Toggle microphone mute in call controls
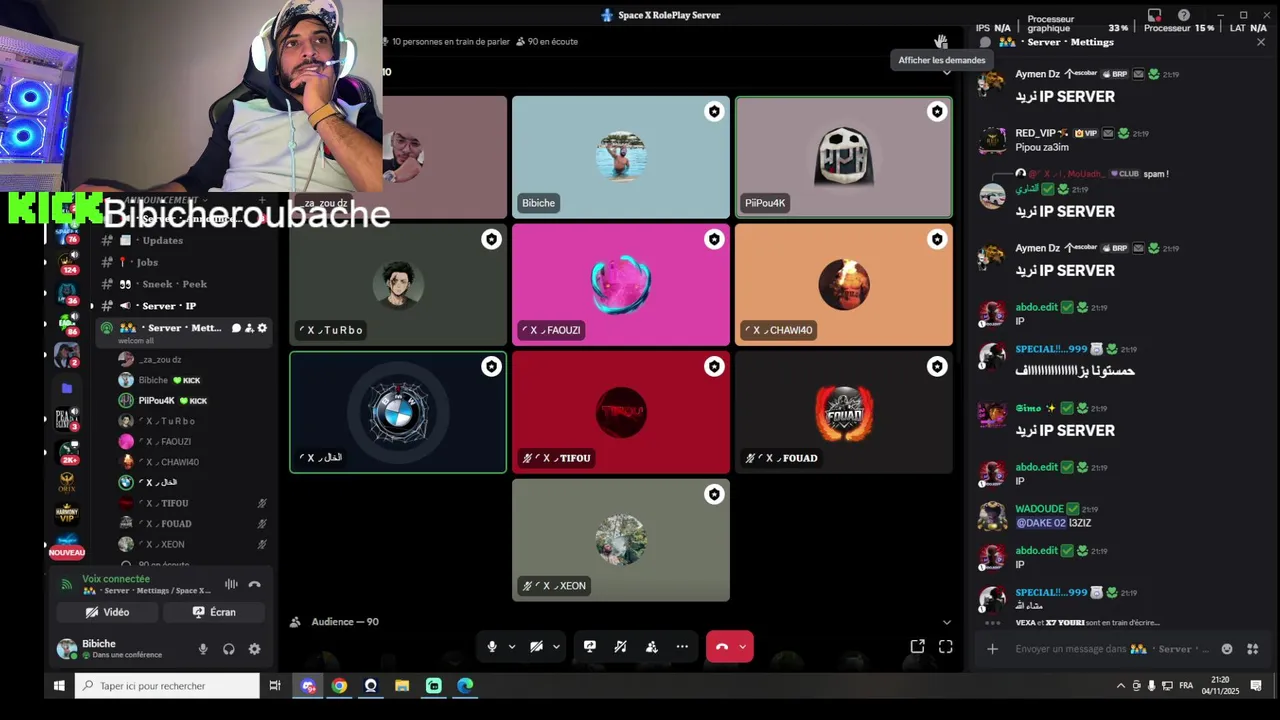 pyautogui.click(x=492, y=647)
